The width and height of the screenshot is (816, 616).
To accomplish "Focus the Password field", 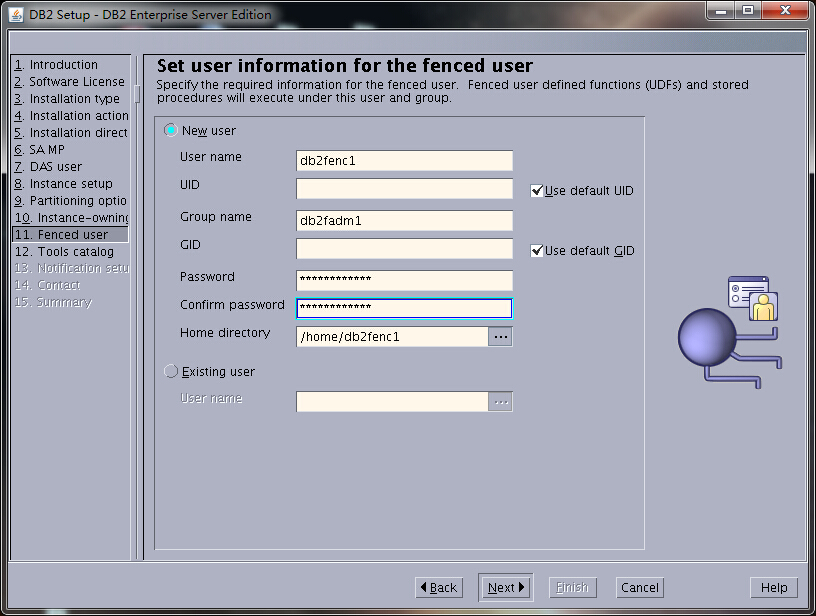I will click(x=404, y=280).
